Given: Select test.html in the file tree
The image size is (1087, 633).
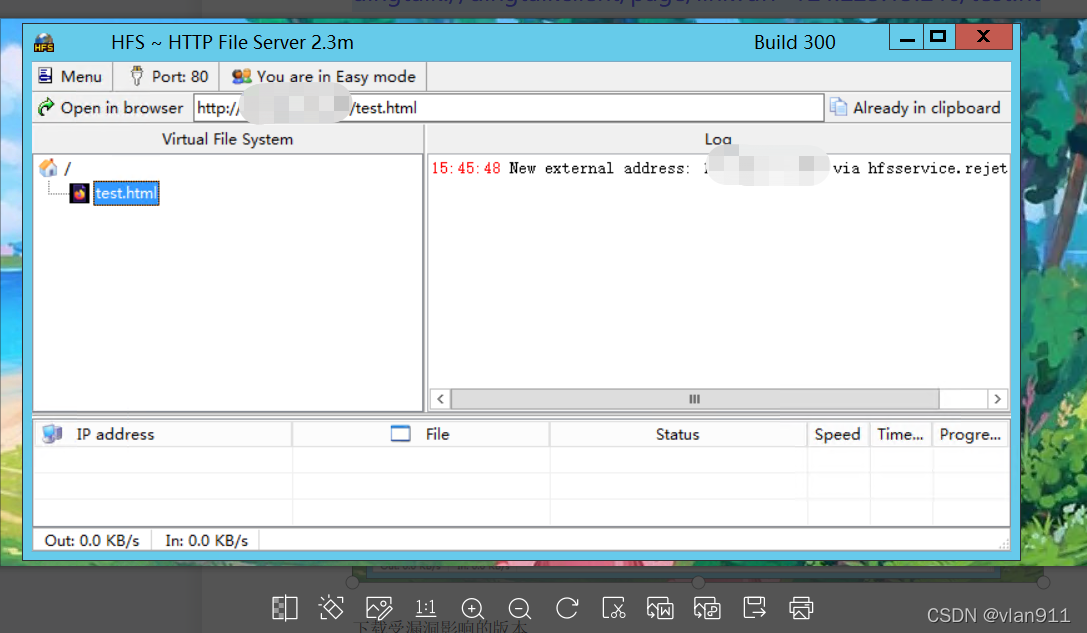Looking at the screenshot, I should tap(126, 193).
